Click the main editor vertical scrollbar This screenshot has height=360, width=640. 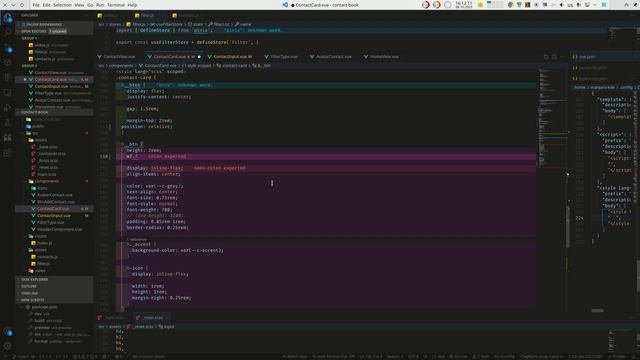click(x=568, y=227)
